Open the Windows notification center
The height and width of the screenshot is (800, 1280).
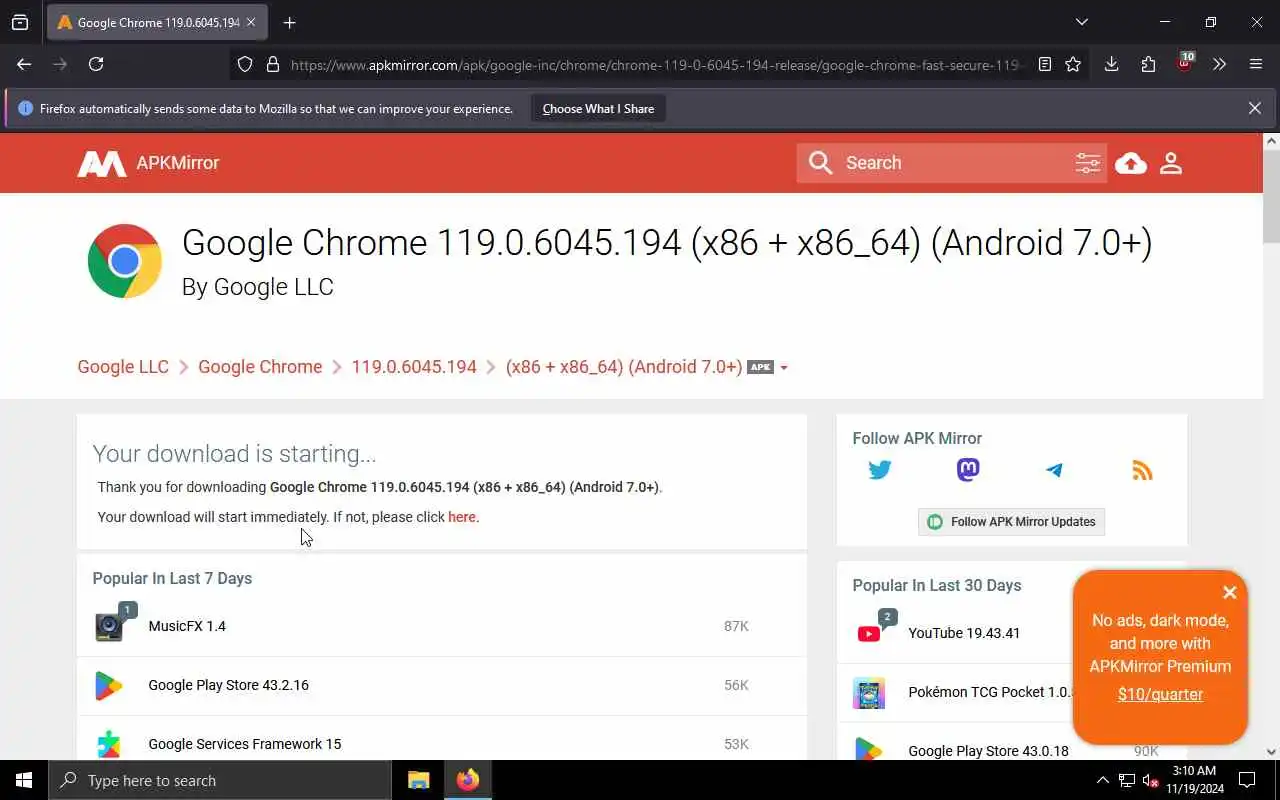(x=1247, y=780)
